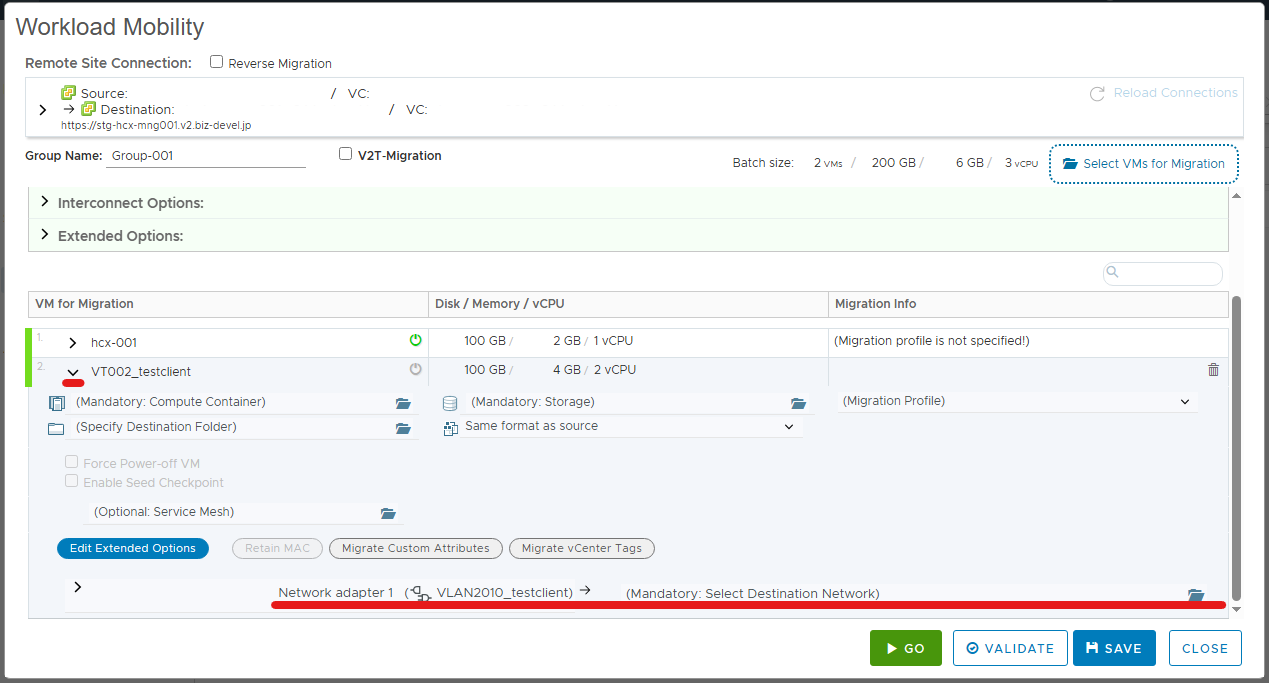Click the VALIDATE button
1269x683 pixels.
pyautogui.click(x=1010, y=648)
